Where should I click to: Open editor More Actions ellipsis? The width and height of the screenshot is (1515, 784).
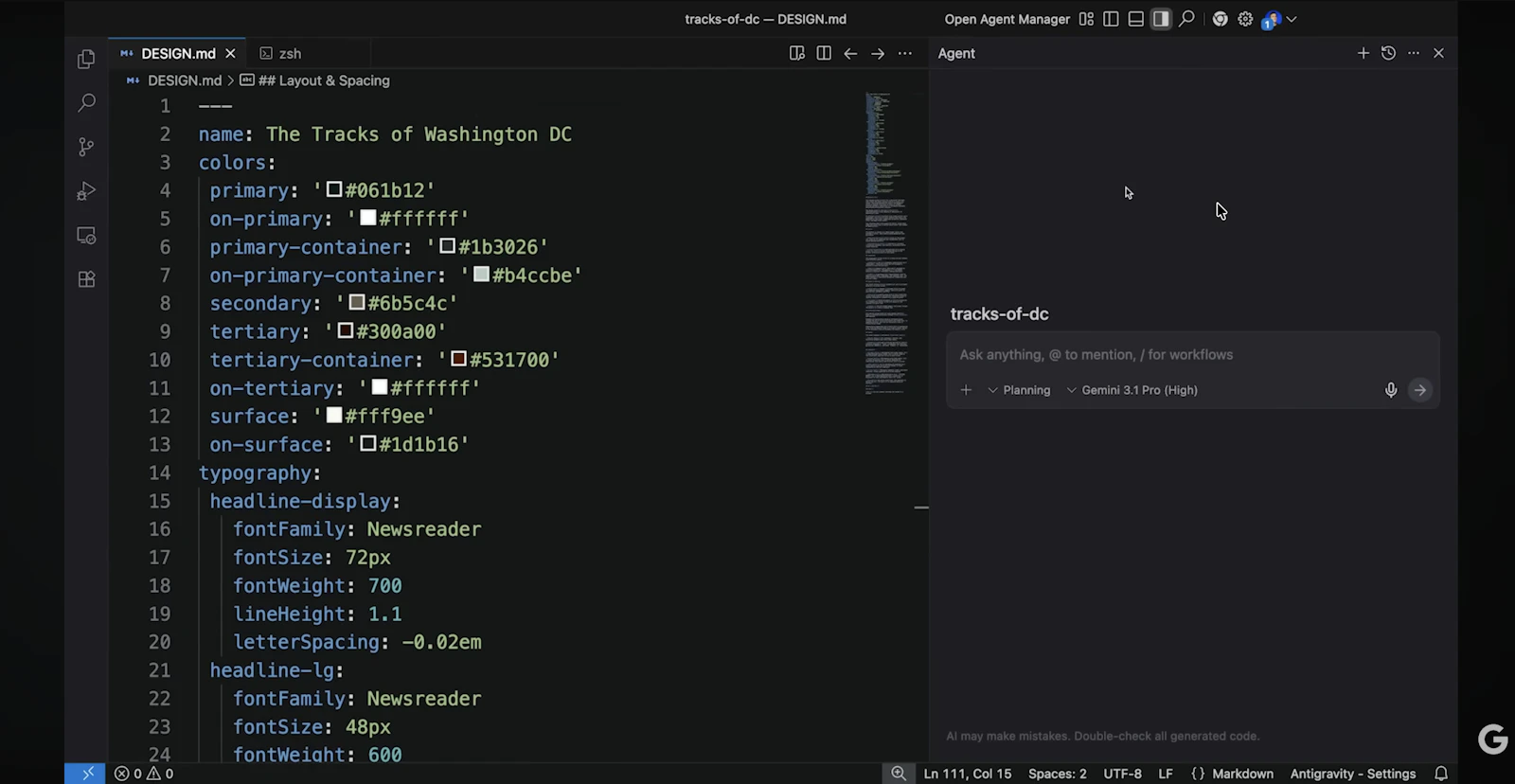pyautogui.click(x=905, y=54)
